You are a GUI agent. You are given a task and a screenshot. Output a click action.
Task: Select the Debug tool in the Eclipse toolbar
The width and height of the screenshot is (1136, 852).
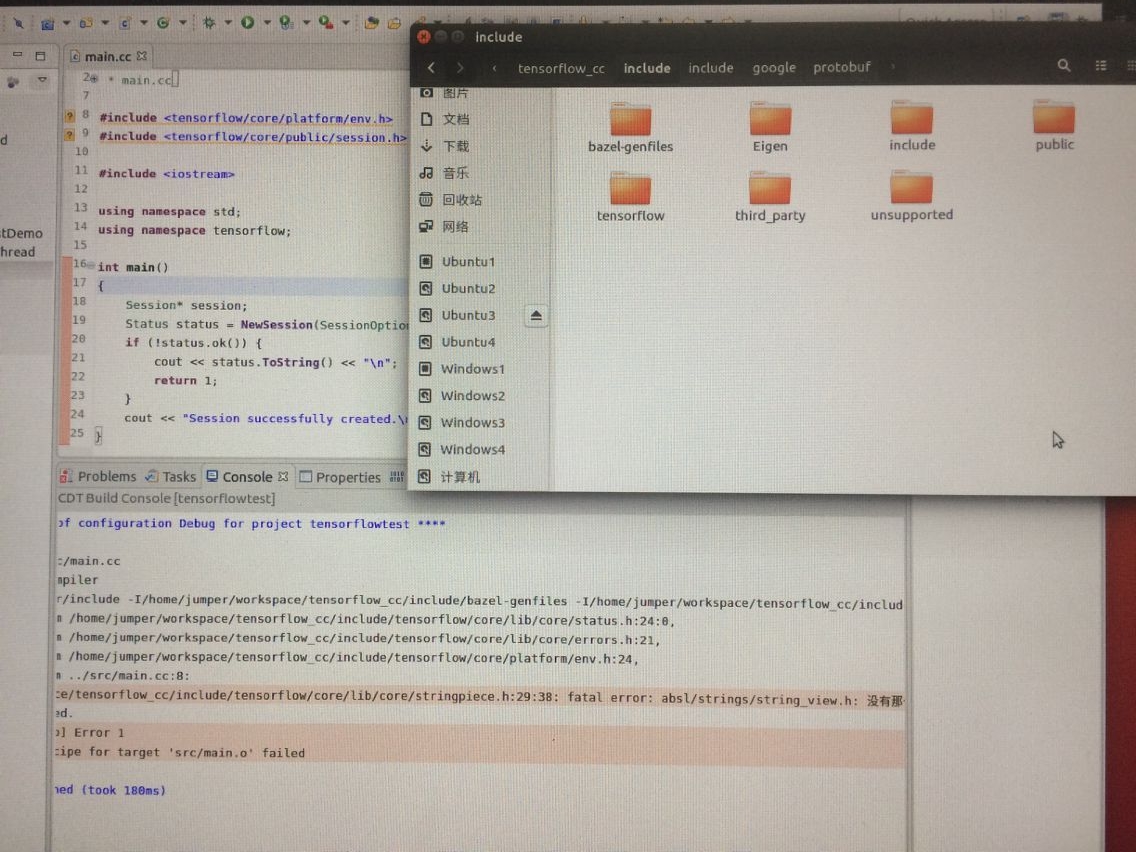tap(209, 22)
